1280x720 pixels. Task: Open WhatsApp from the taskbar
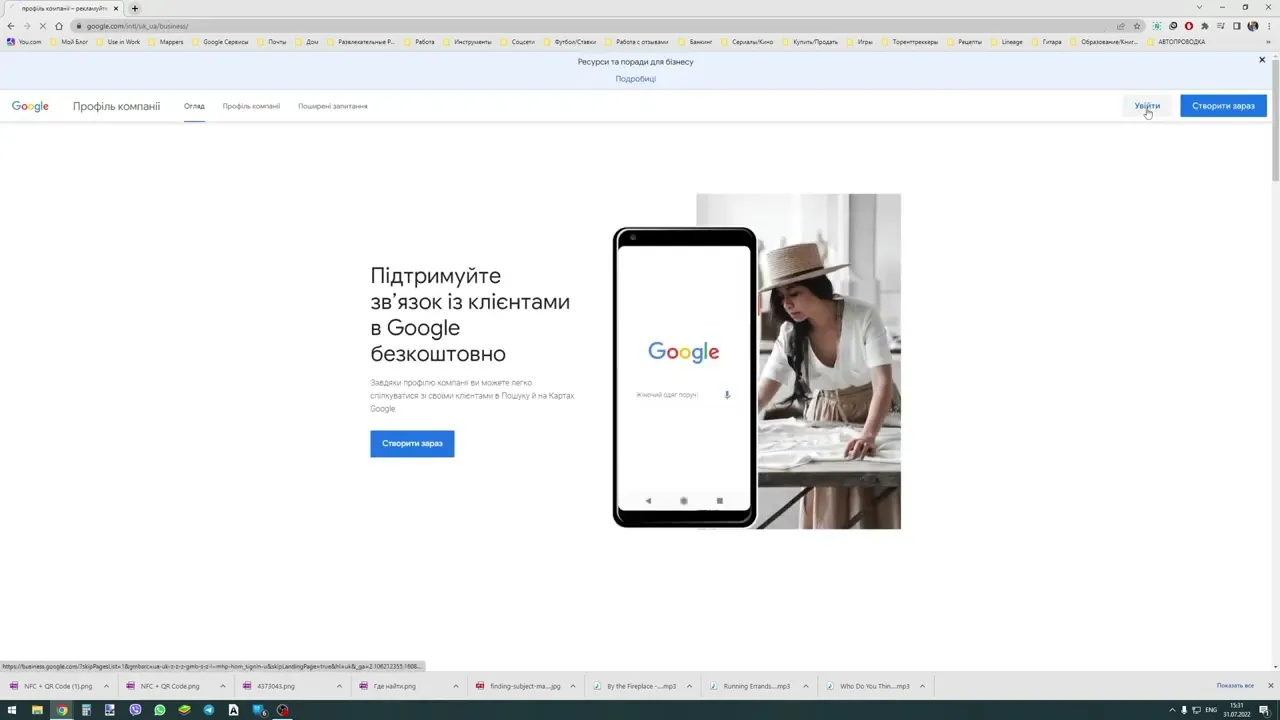pos(160,710)
